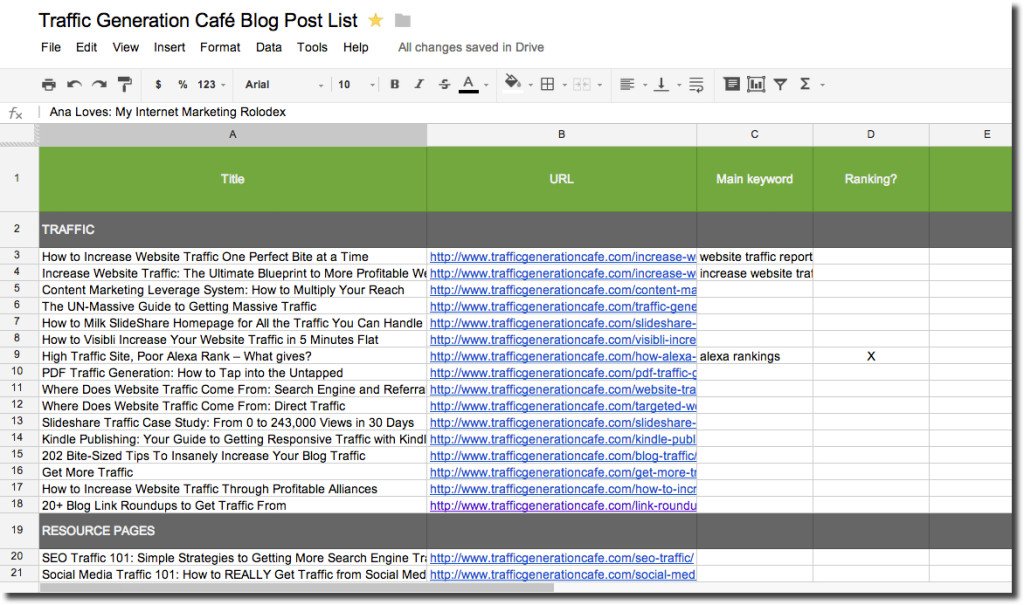Star the spreadsheet next to its title
The height and width of the screenshot is (605, 1024).
[x=377, y=19]
